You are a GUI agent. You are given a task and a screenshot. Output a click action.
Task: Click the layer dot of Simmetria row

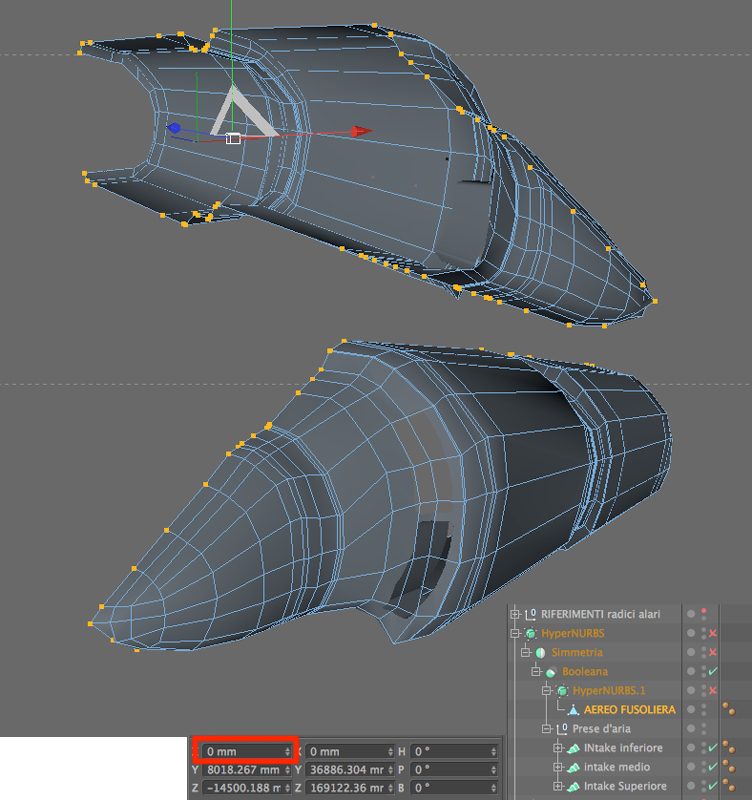[691, 653]
